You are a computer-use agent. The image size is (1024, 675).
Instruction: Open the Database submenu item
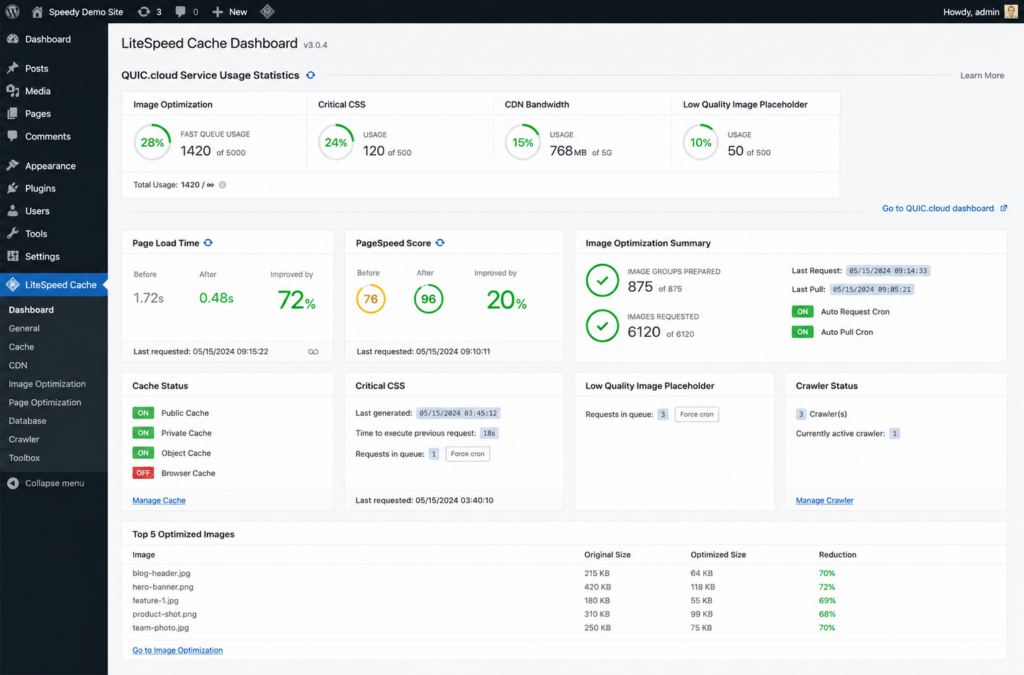tap(27, 421)
